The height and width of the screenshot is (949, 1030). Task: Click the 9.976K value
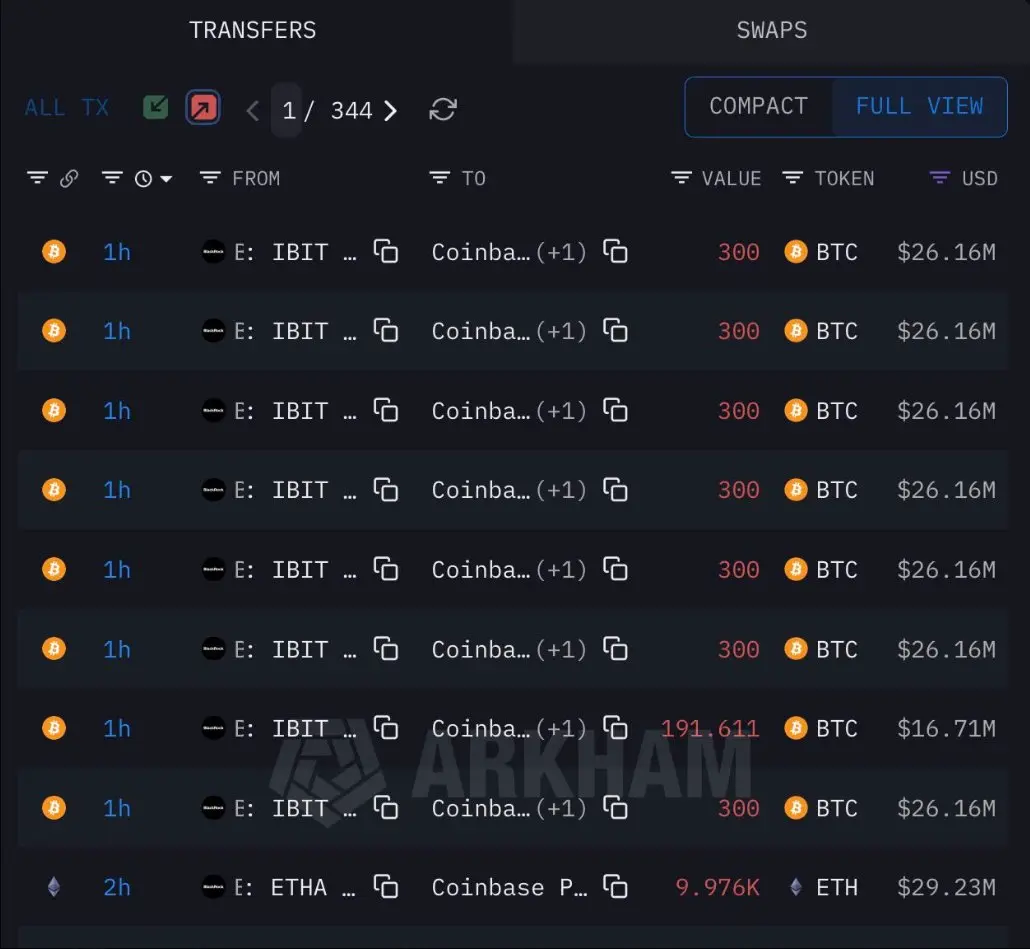point(717,888)
